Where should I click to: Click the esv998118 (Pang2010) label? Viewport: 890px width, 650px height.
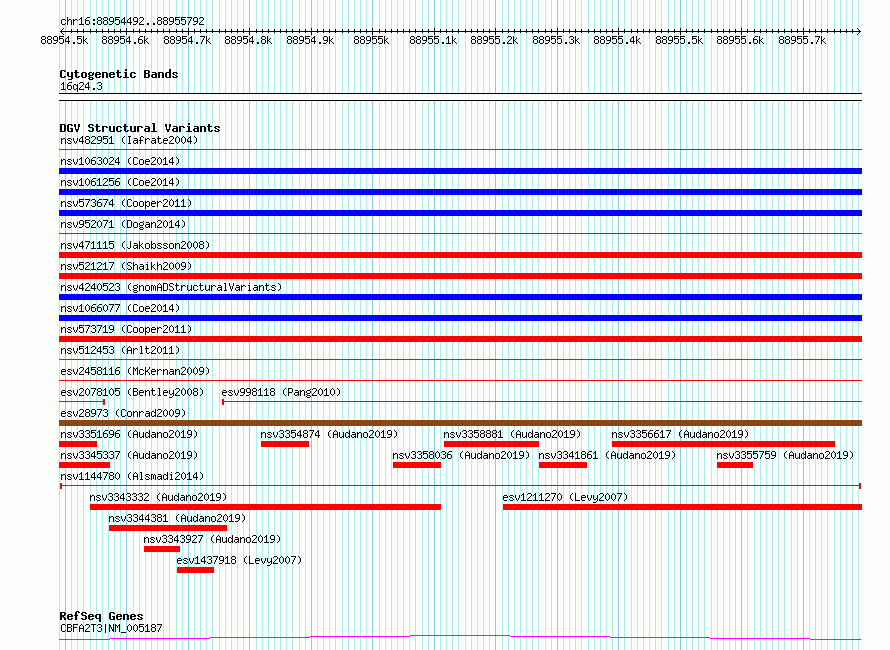pyautogui.click(x=281, y=392)
